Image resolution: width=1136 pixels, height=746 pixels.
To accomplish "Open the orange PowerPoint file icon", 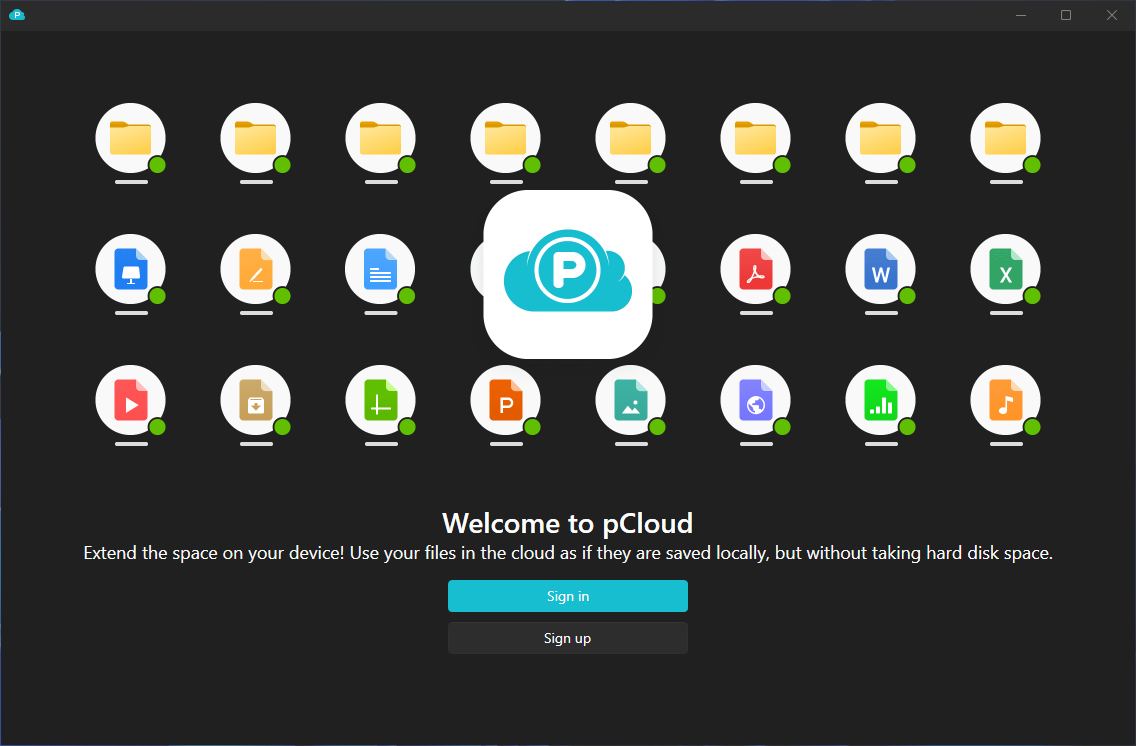I will coord(506,401).
